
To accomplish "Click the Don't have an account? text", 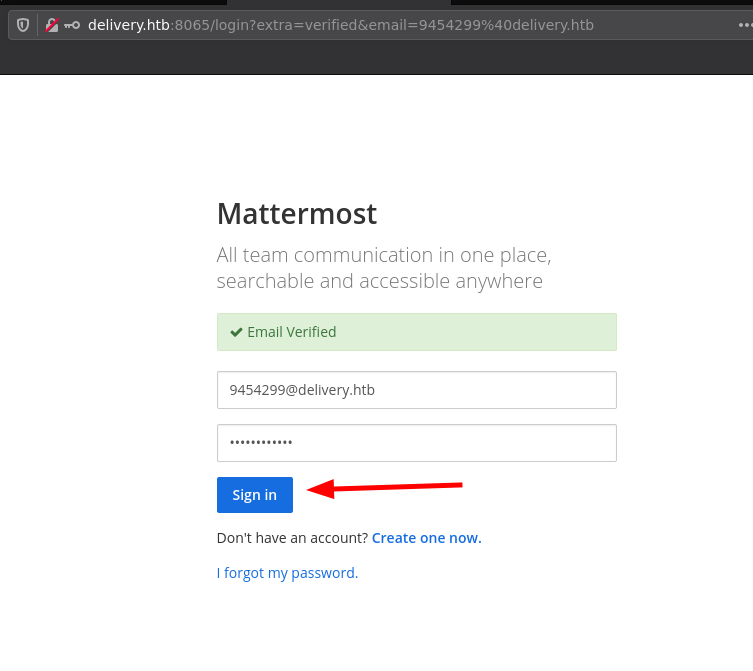I will [x=292, y=538].
